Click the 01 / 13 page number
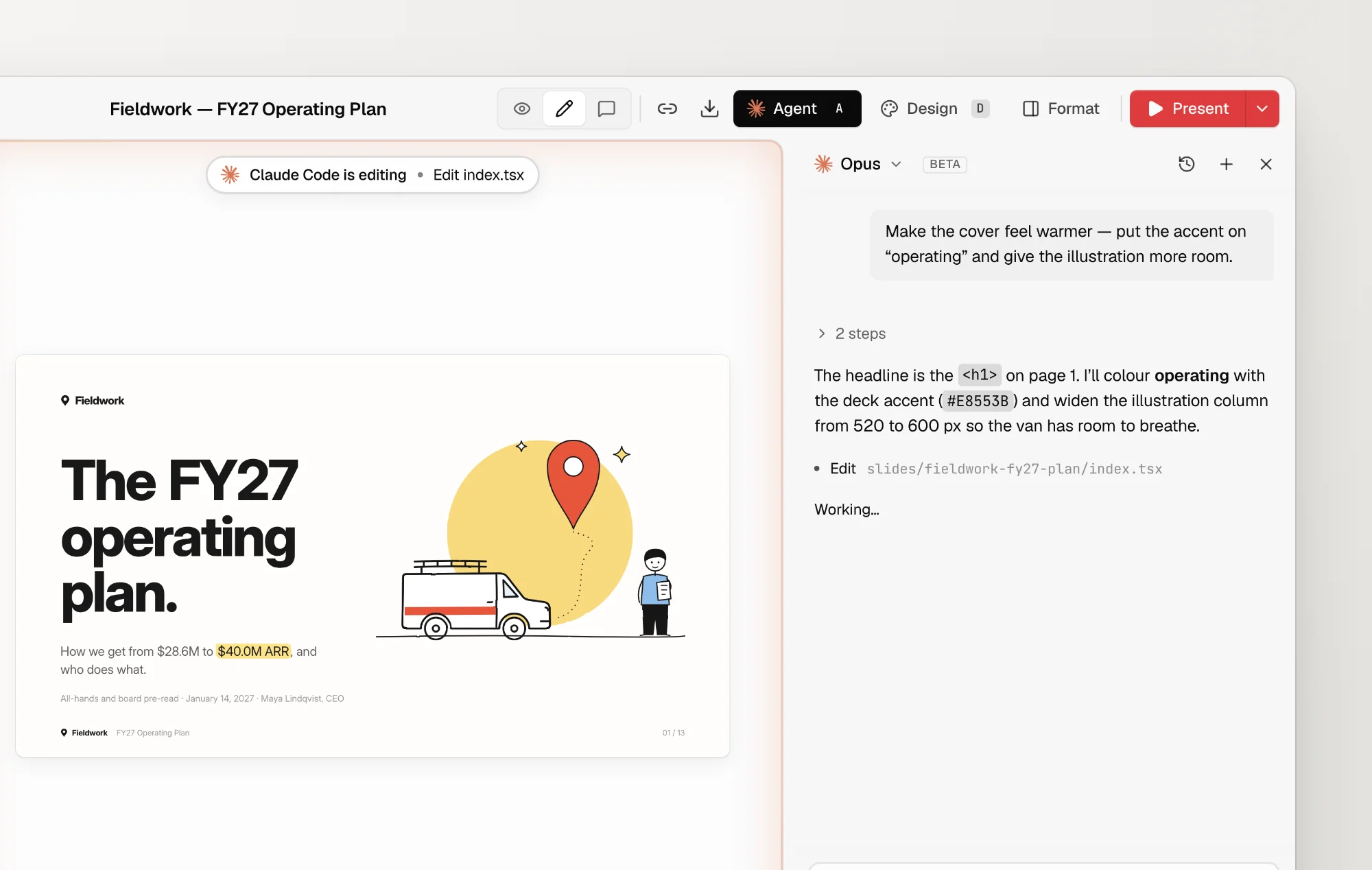 pos(674,733)
